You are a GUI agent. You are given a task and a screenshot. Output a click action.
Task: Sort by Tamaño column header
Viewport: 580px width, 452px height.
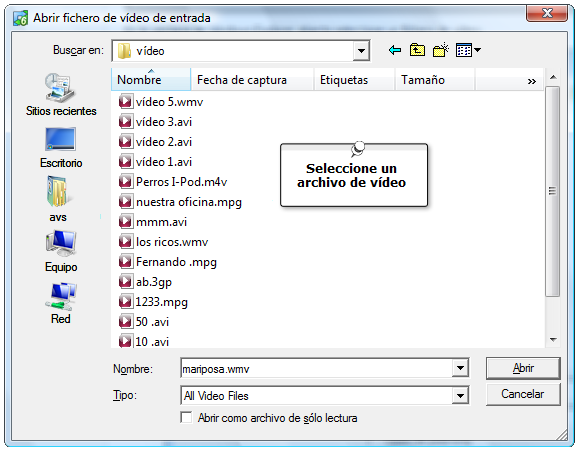tap(435, 80)
